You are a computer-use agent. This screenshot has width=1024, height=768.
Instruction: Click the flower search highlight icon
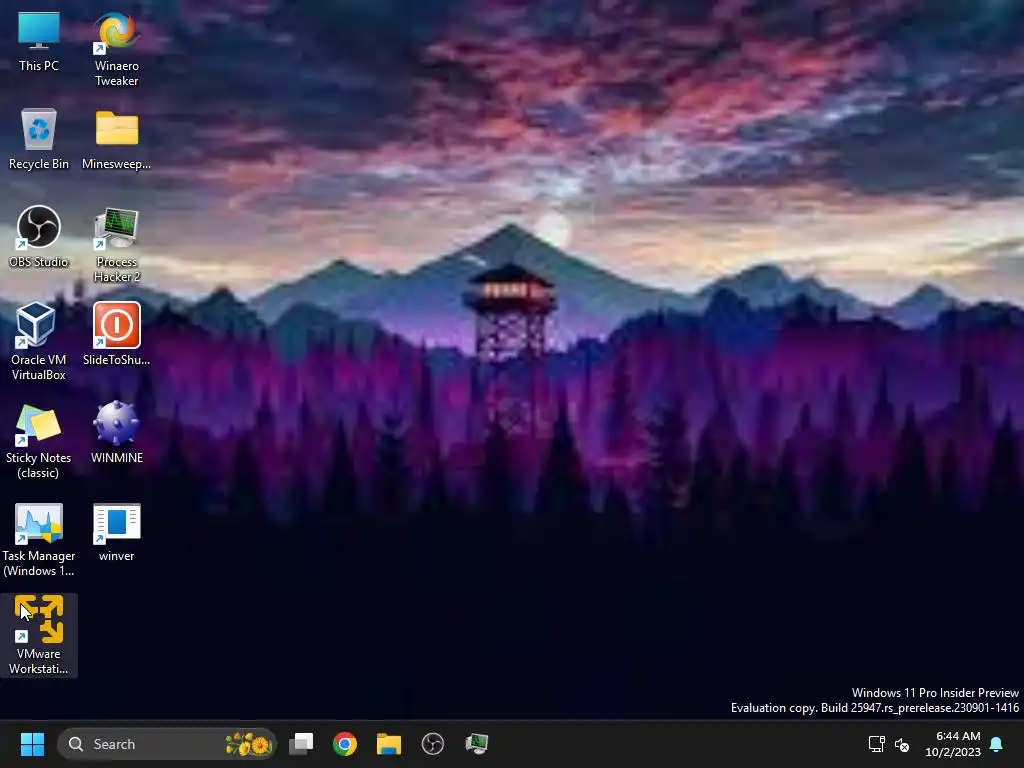[249, 744]
